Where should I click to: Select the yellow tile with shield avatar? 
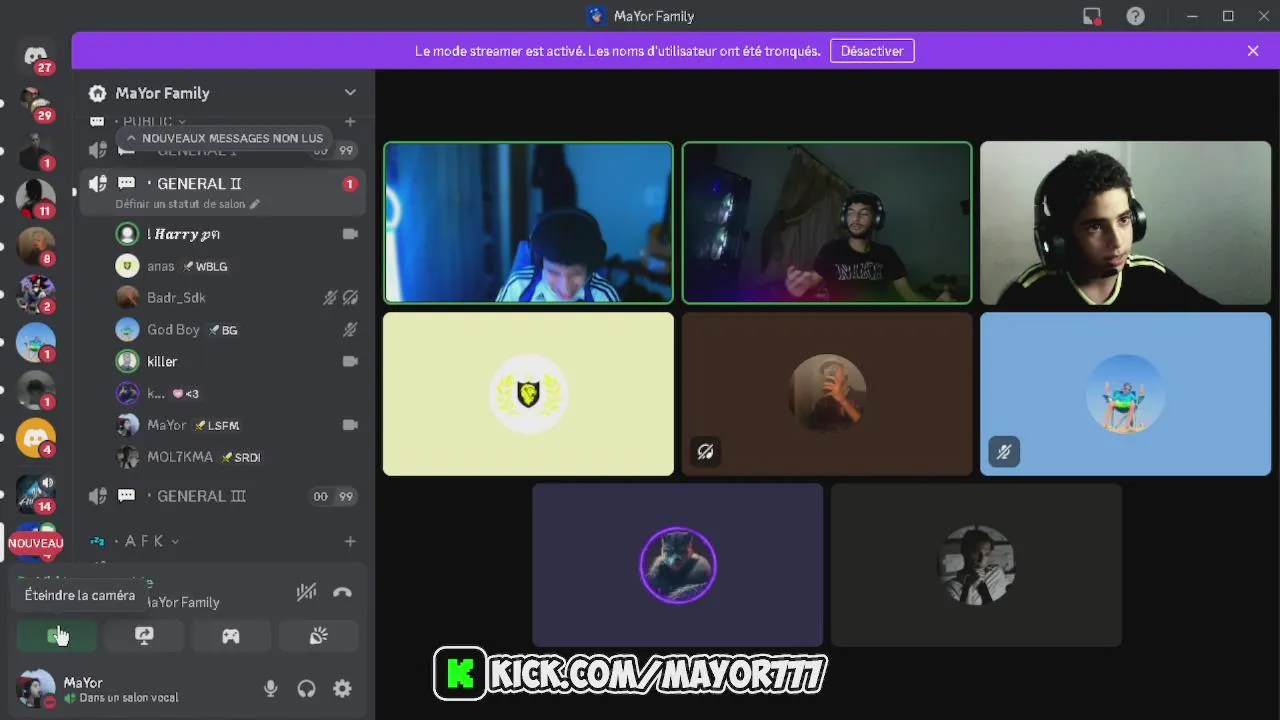pyautogui.click(x=528, y=394)
